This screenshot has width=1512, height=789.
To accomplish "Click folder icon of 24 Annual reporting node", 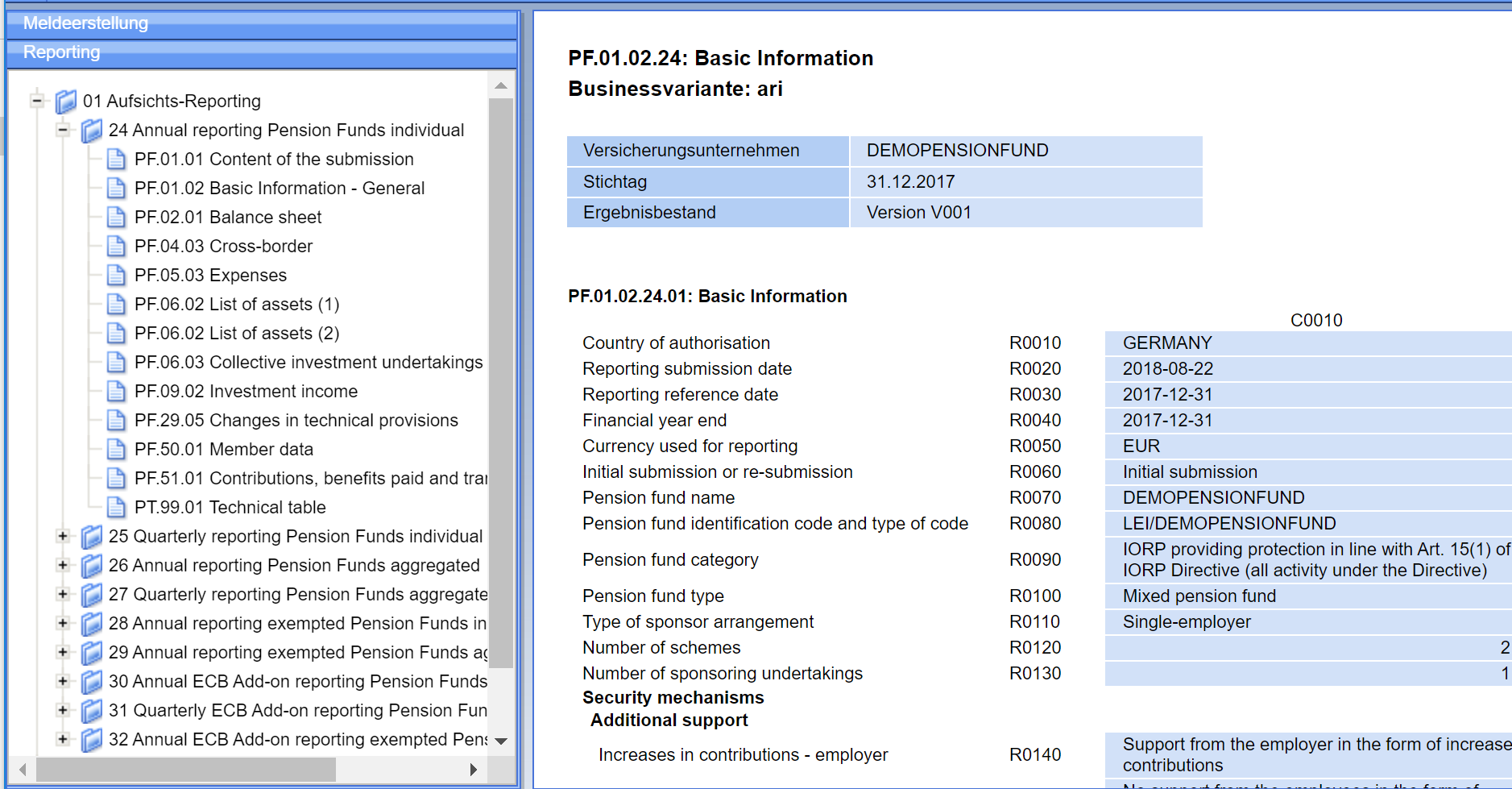I will [92, 131].
